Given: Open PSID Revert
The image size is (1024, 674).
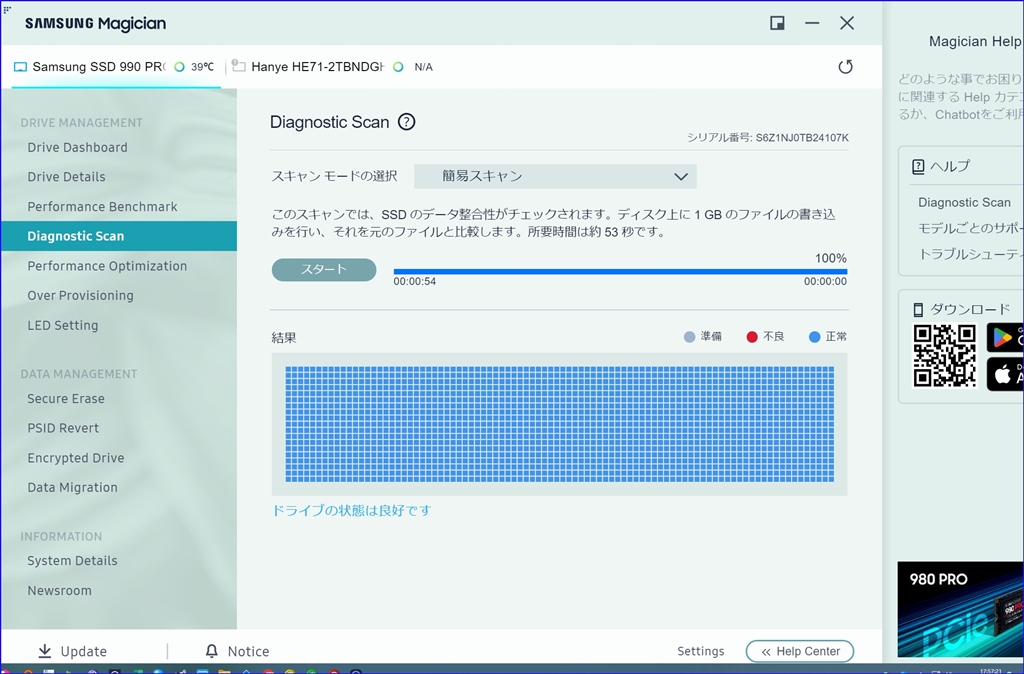Looking at the screenshot, I should 63,428.
